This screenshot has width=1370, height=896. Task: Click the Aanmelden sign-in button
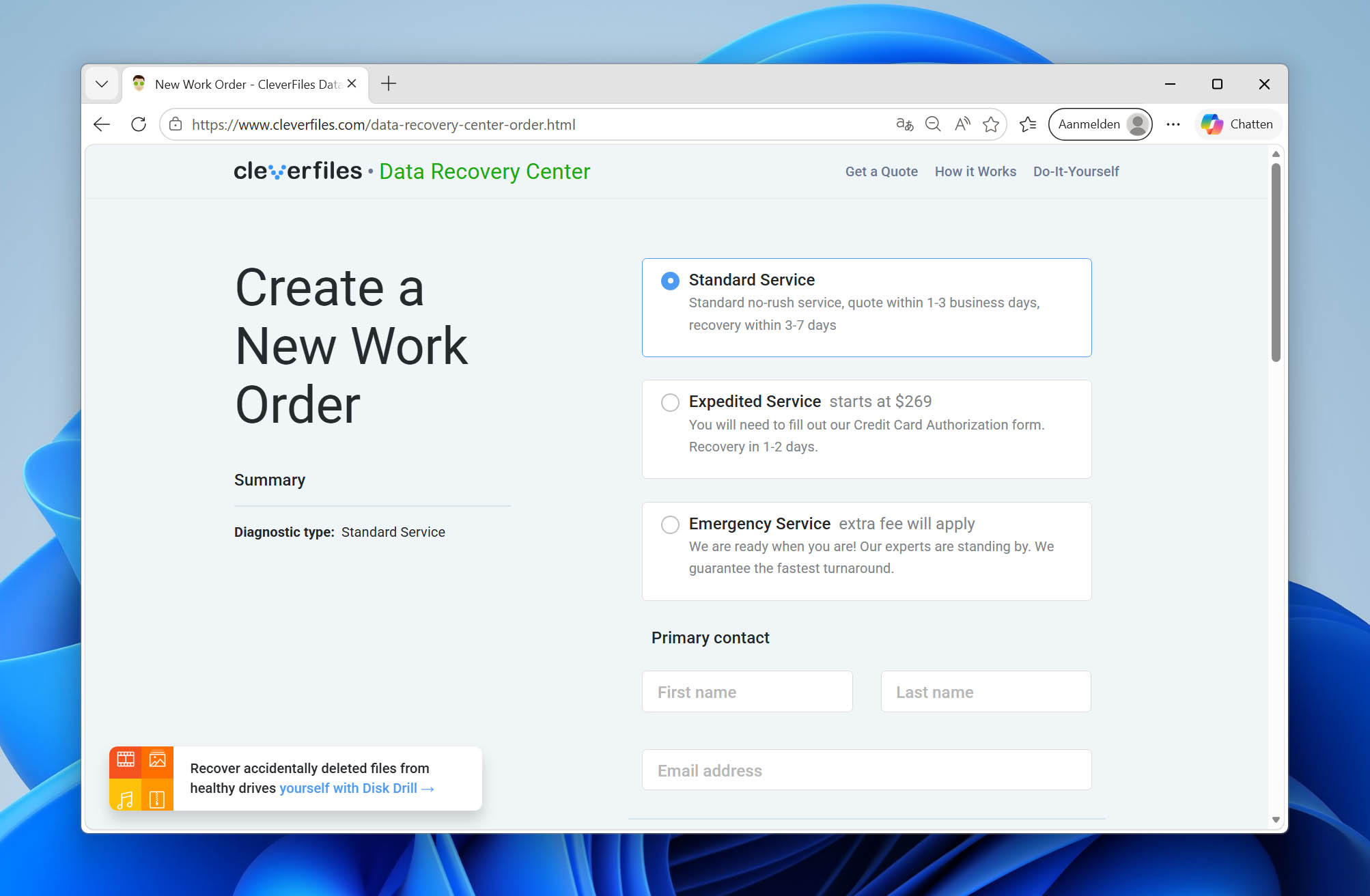click(1100, 124)
